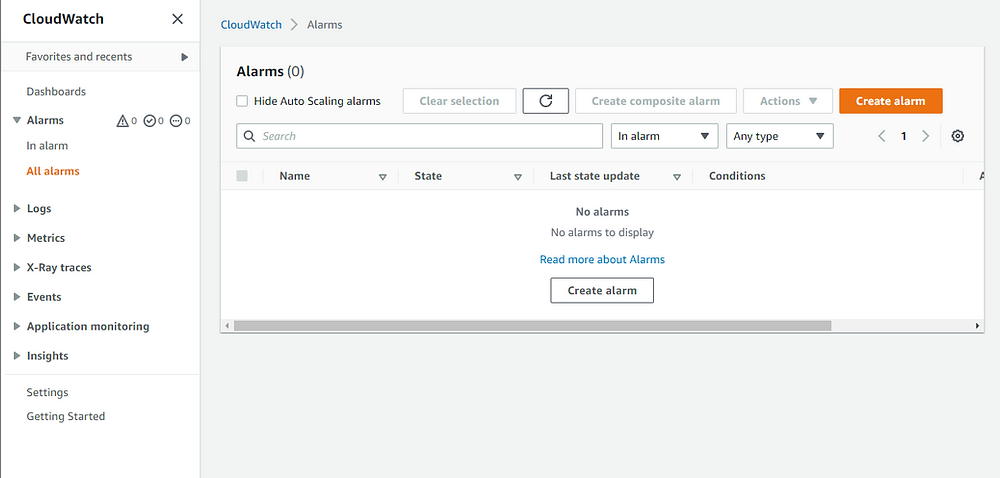The height and width of the screenshot is (478, 1000).
Task: Expand the Logs sidebar section
Action: click(17, 208)
